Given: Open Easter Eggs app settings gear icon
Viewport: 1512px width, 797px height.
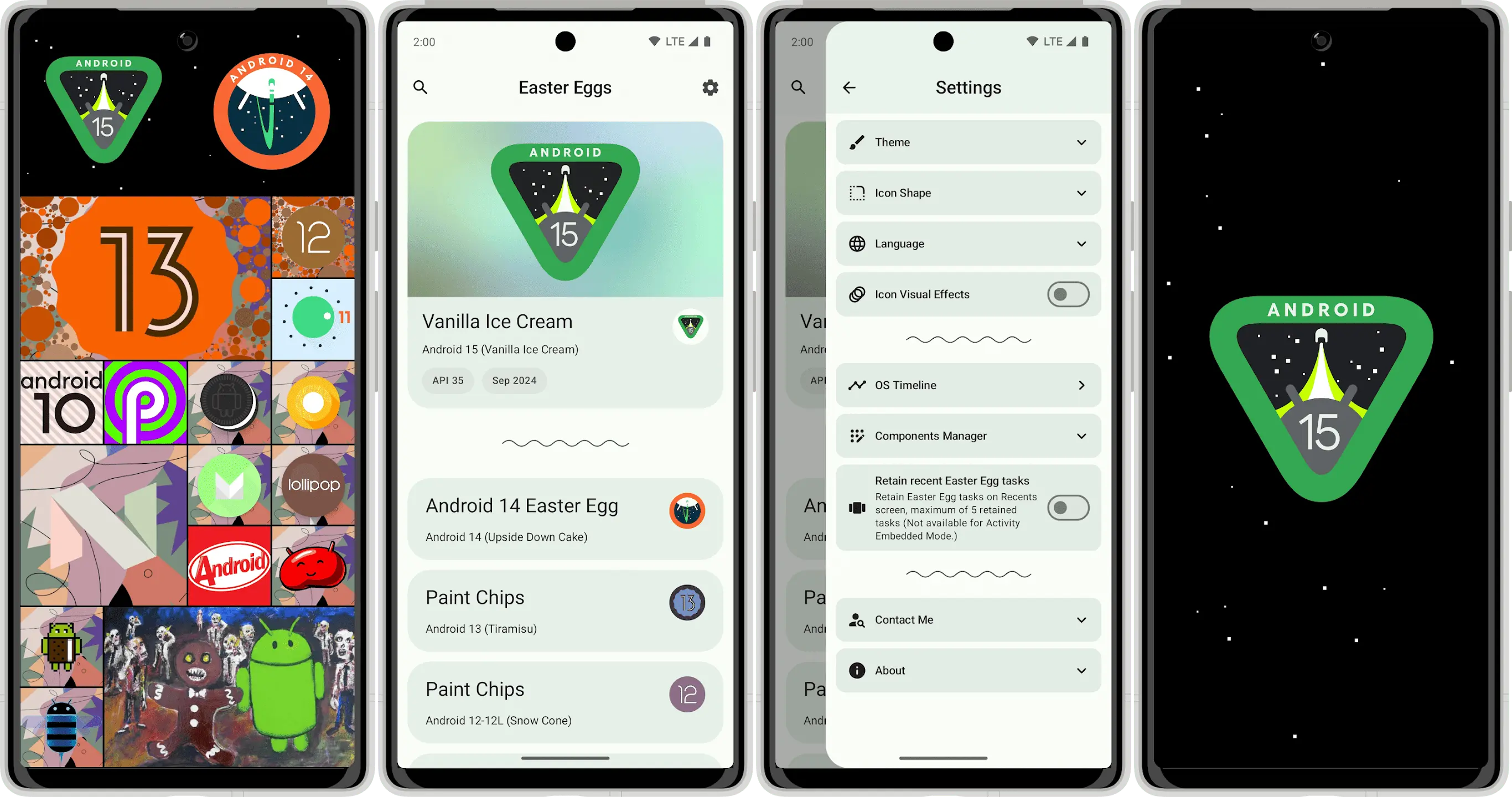Looking at the screenshot, I should pos(710,88).
